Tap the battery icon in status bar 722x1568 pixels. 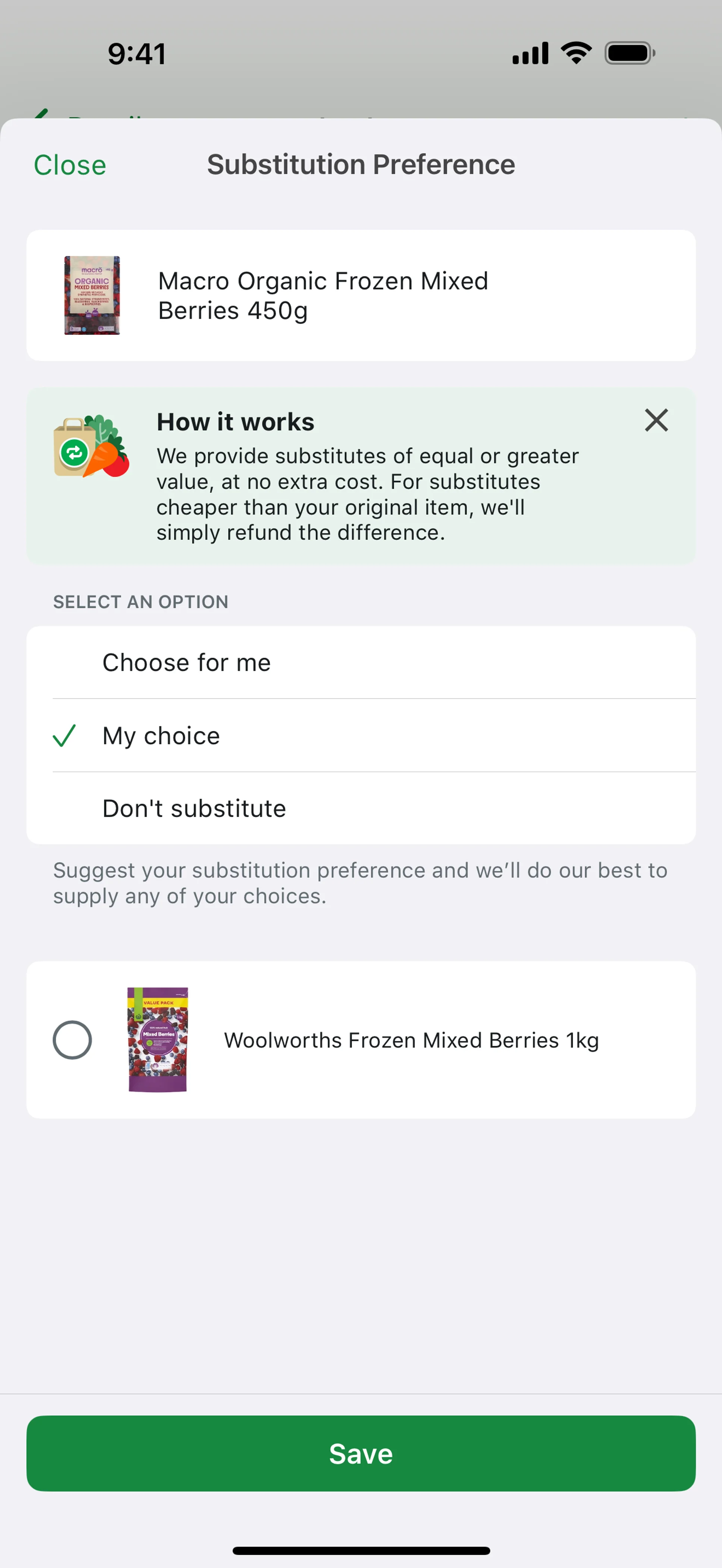629,54
